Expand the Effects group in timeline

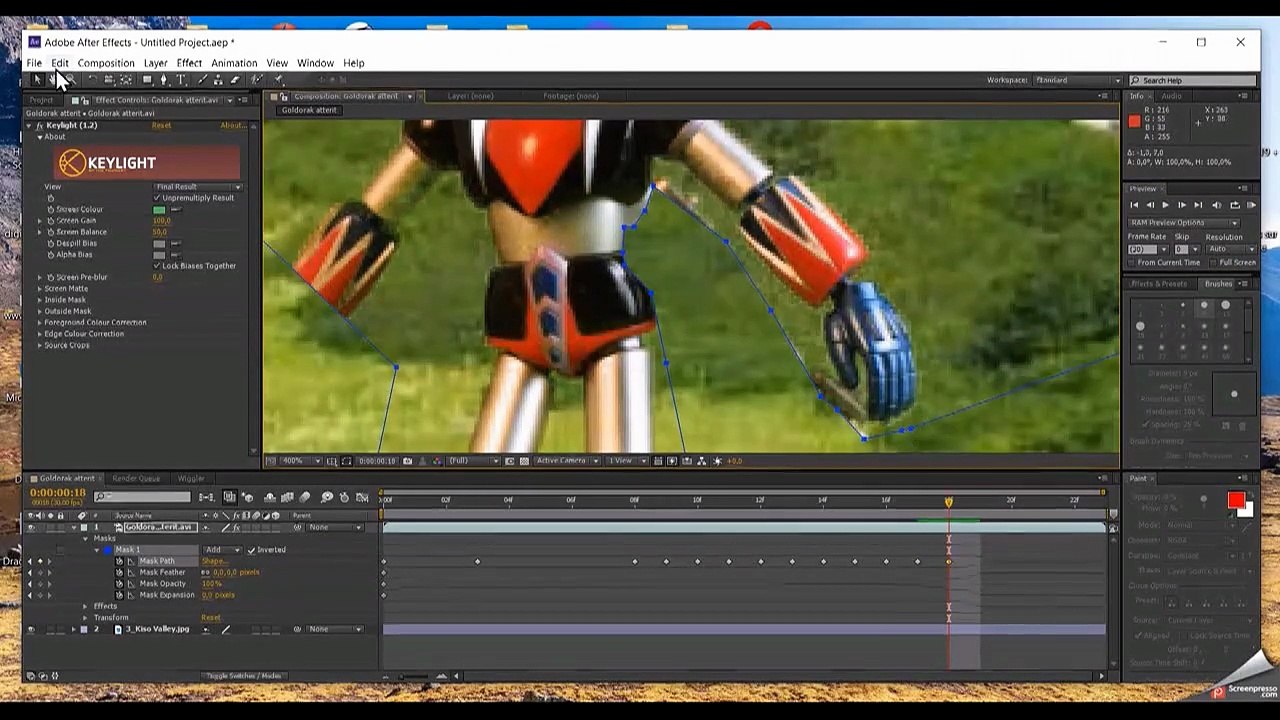coord(85,606)
